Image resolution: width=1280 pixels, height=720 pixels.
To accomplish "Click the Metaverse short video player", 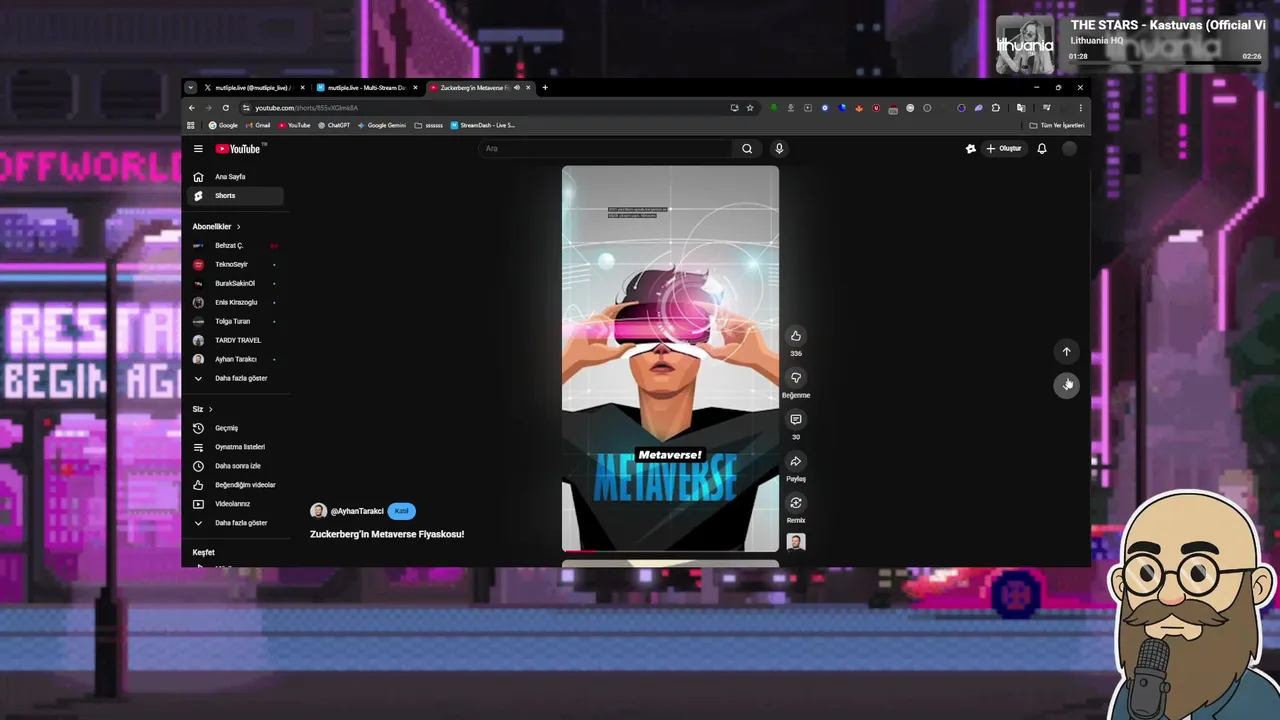I will coord(670,359).
